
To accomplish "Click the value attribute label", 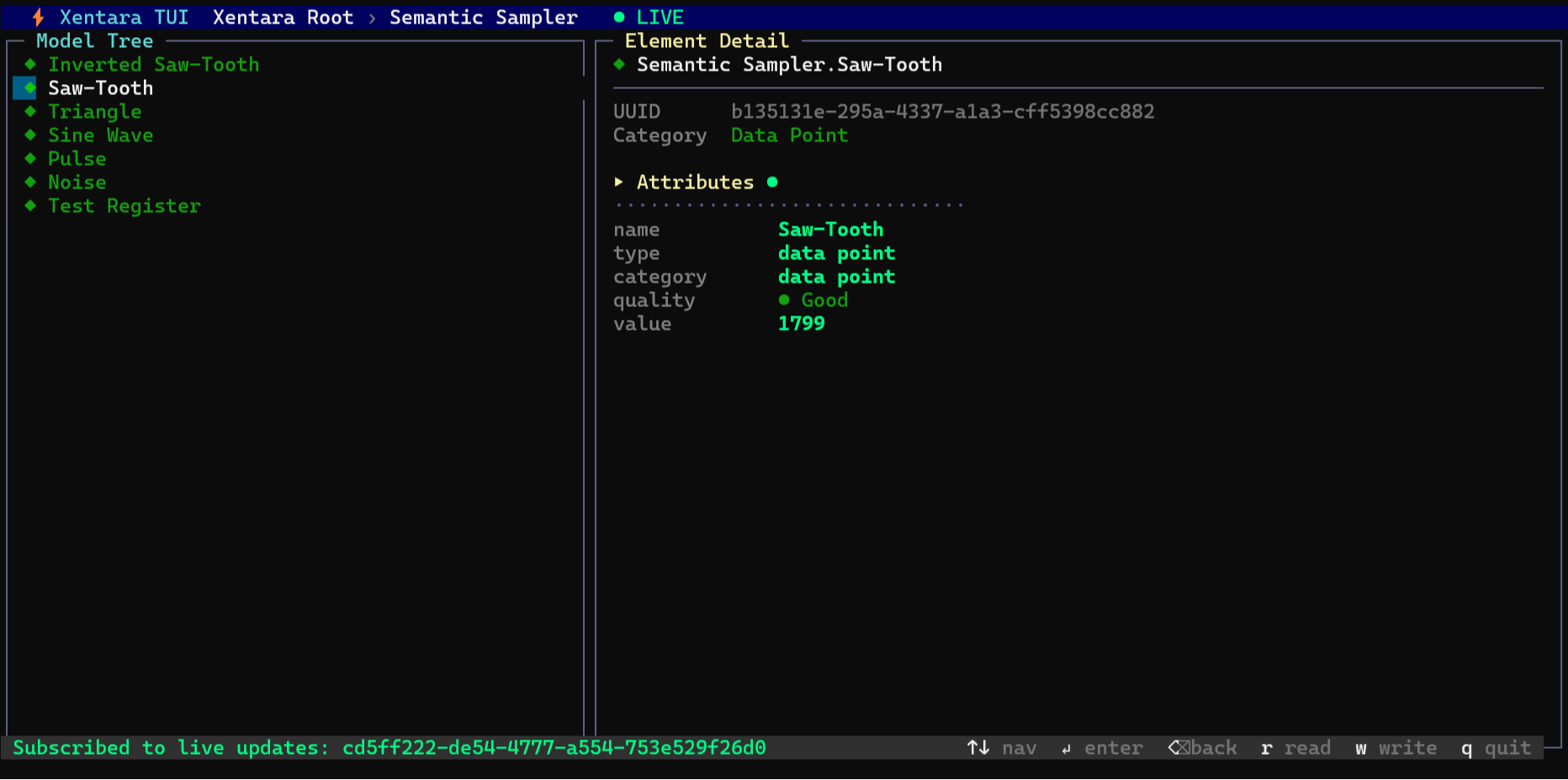I will click(x=643, y=323).
